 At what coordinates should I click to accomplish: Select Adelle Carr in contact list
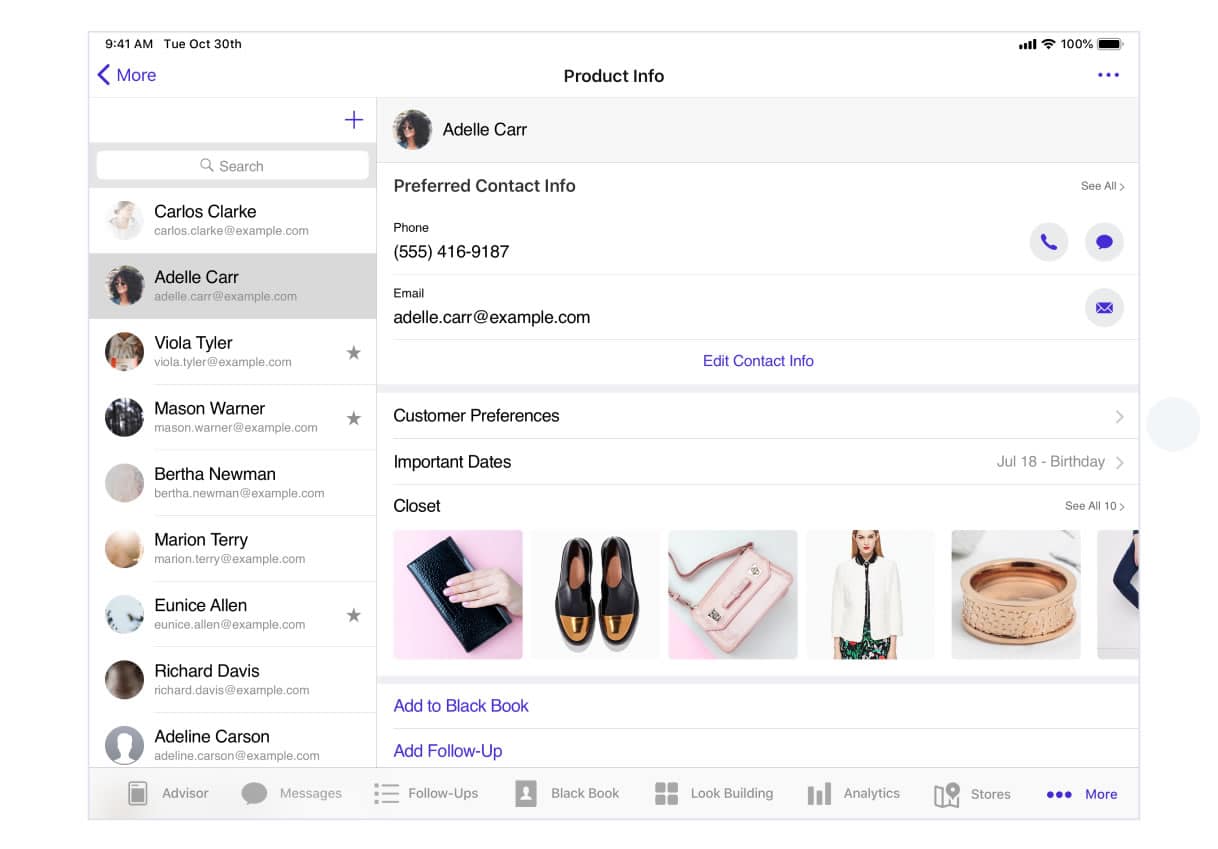232,286
